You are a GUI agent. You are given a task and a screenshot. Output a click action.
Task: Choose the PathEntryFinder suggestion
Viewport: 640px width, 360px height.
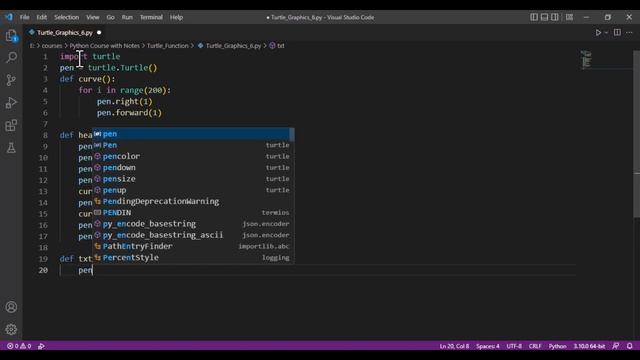191,246
